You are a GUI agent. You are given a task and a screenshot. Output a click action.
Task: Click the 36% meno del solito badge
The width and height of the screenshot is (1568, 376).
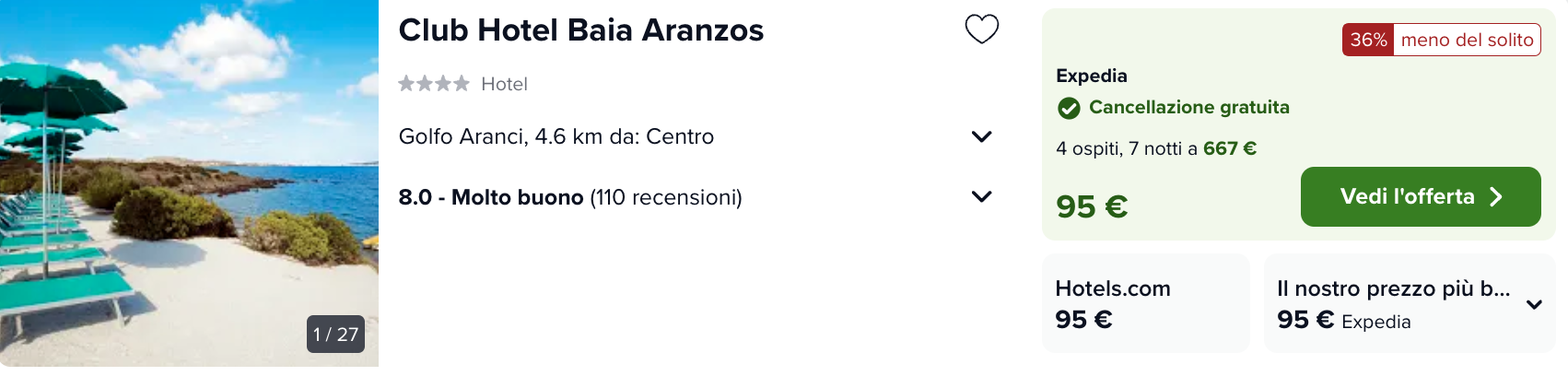(x=1442, y=40)
